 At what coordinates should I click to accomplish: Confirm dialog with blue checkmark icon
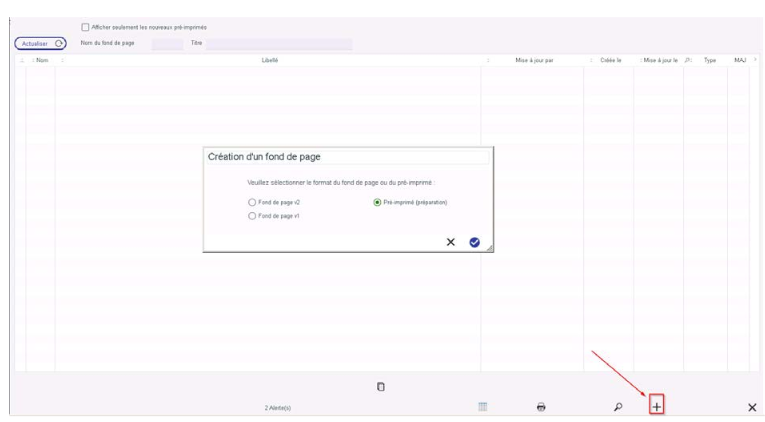click(474, 242)
